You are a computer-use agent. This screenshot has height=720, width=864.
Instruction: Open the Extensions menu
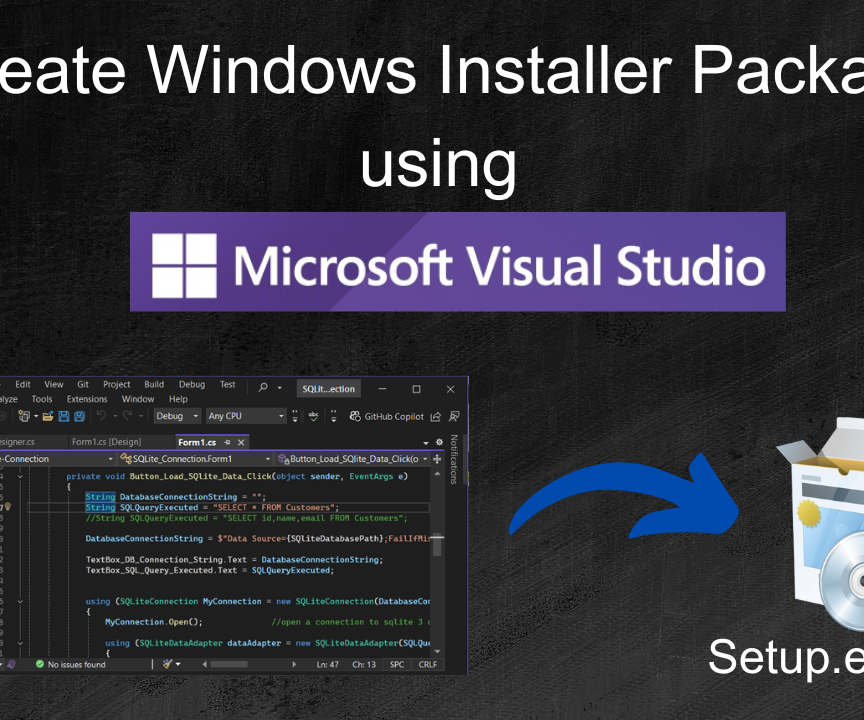coord(87,399)
